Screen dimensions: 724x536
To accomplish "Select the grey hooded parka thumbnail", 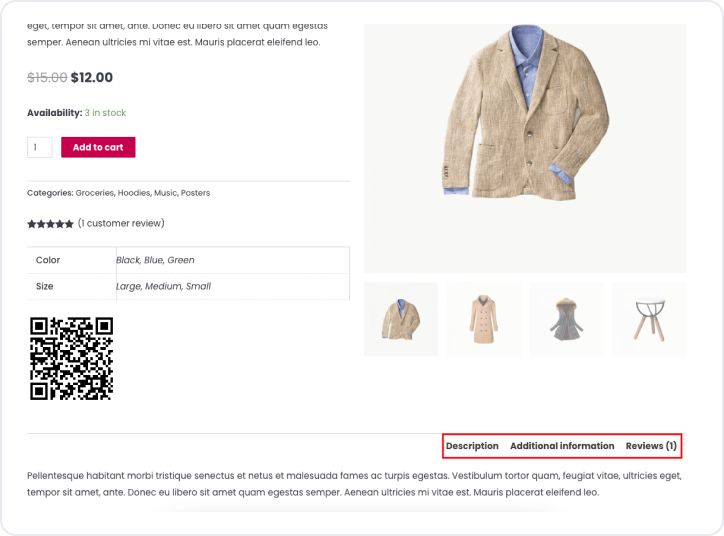I will (567, 319).
